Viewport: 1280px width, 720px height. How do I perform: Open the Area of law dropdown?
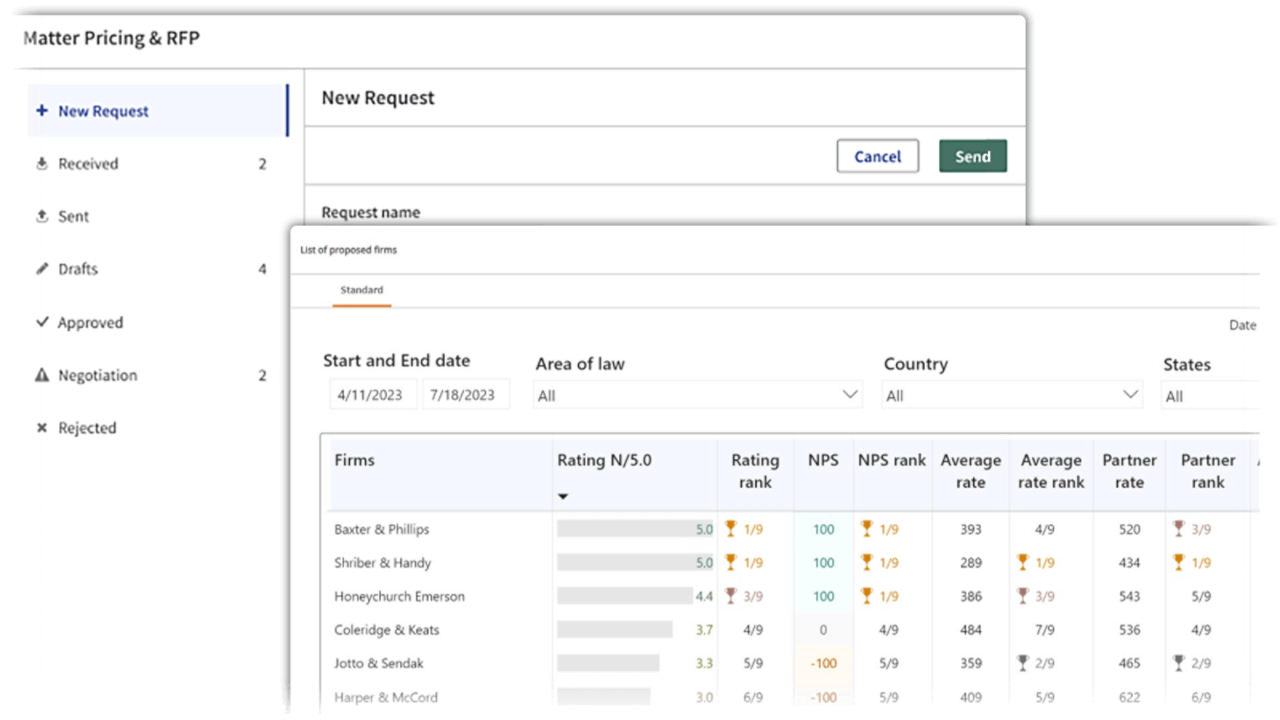[698, 396]
